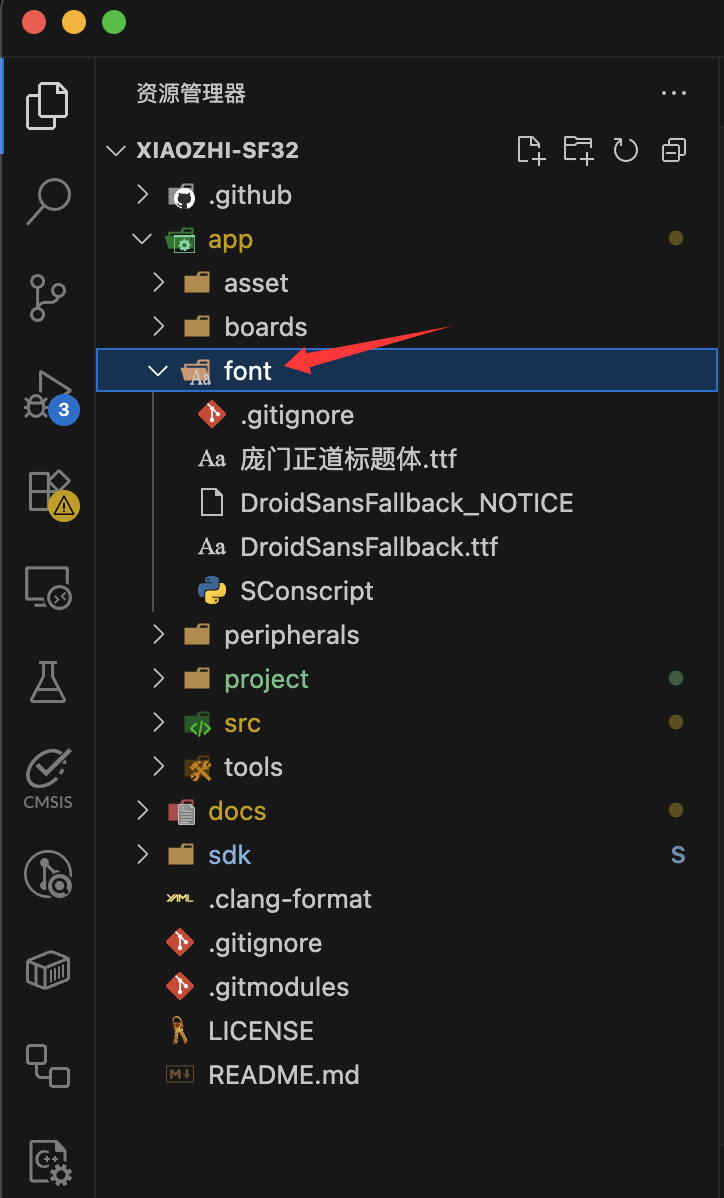This screenshot has height=1198, width=724.
Task: Click the New Folder icon in explorer header
Action: [578, 150]
